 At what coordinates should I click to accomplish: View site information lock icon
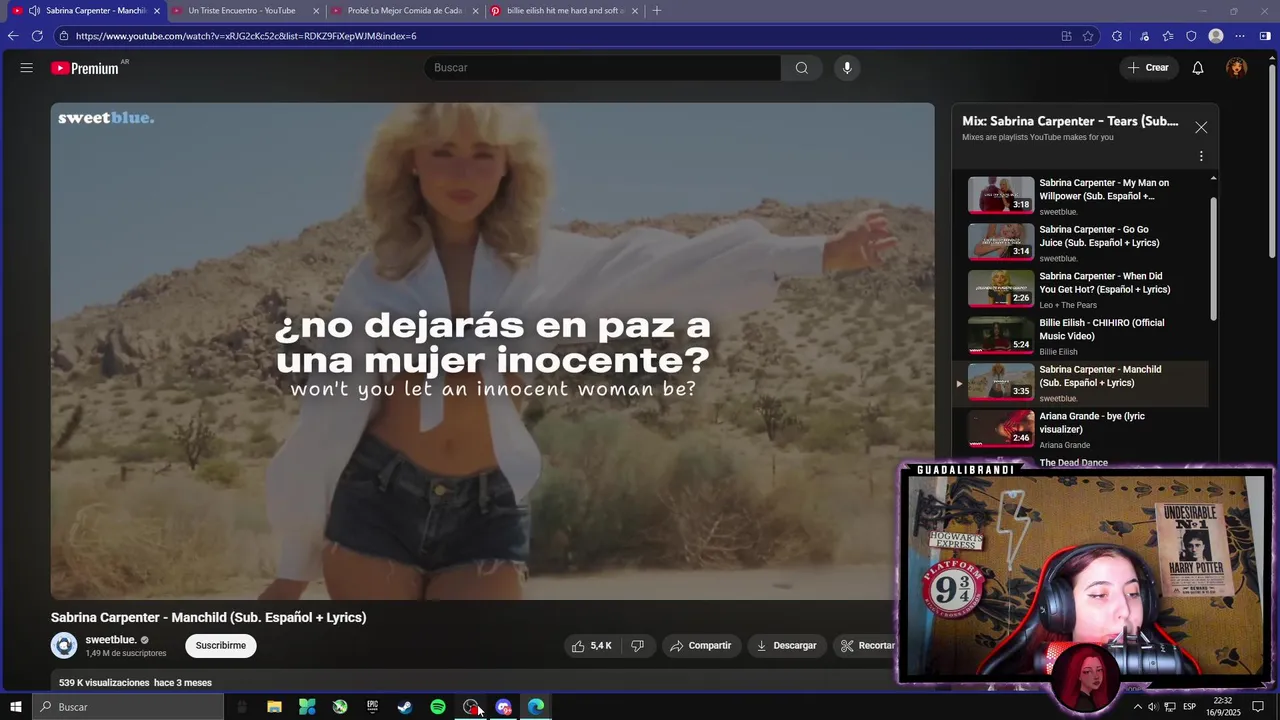point(64,36)
